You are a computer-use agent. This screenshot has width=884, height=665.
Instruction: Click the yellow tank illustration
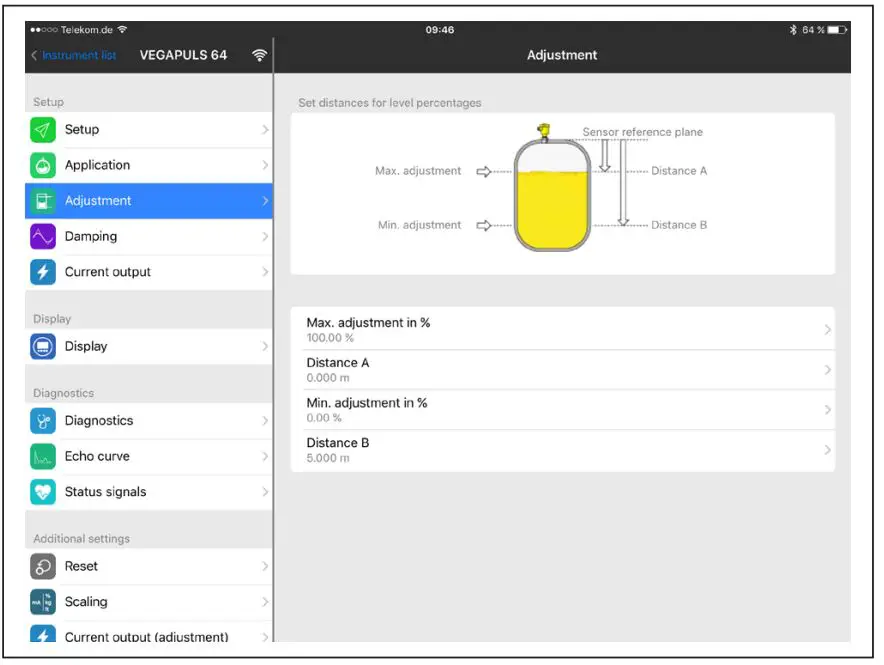[x=552, y=195]
